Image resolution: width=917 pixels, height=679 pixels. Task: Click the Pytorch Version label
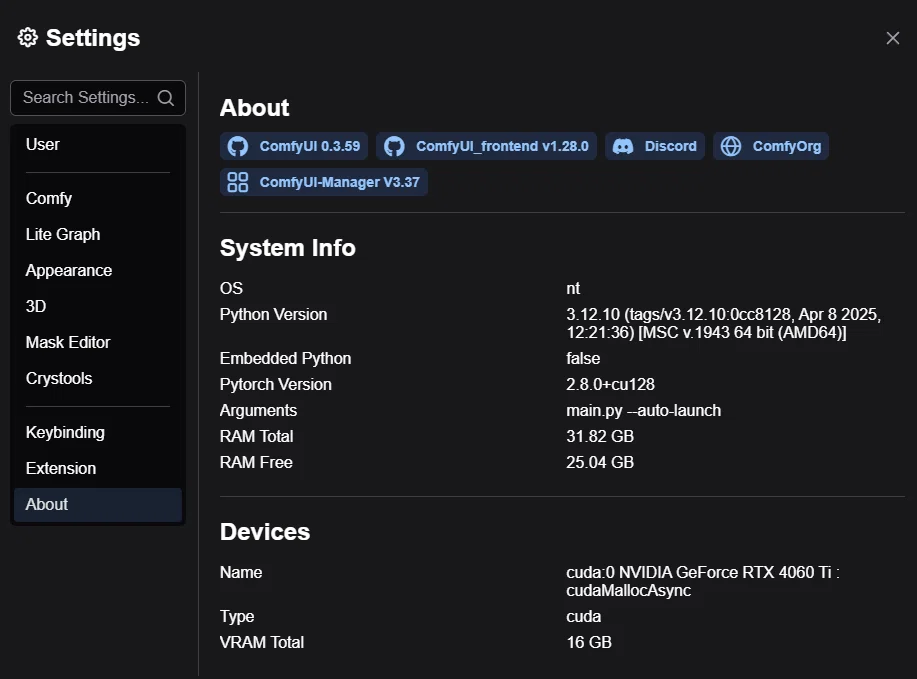click(x=275, y=384)
